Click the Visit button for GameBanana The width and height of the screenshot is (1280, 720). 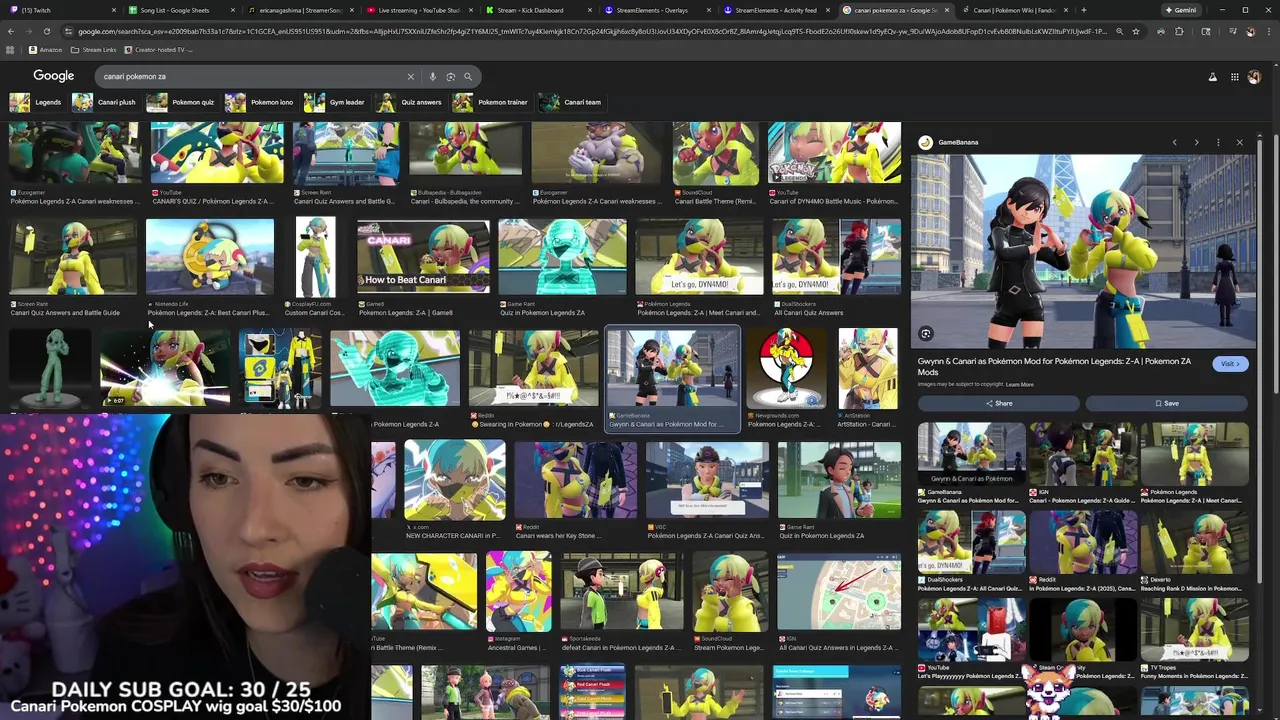pyautogui.click(x=1229, y=364)
